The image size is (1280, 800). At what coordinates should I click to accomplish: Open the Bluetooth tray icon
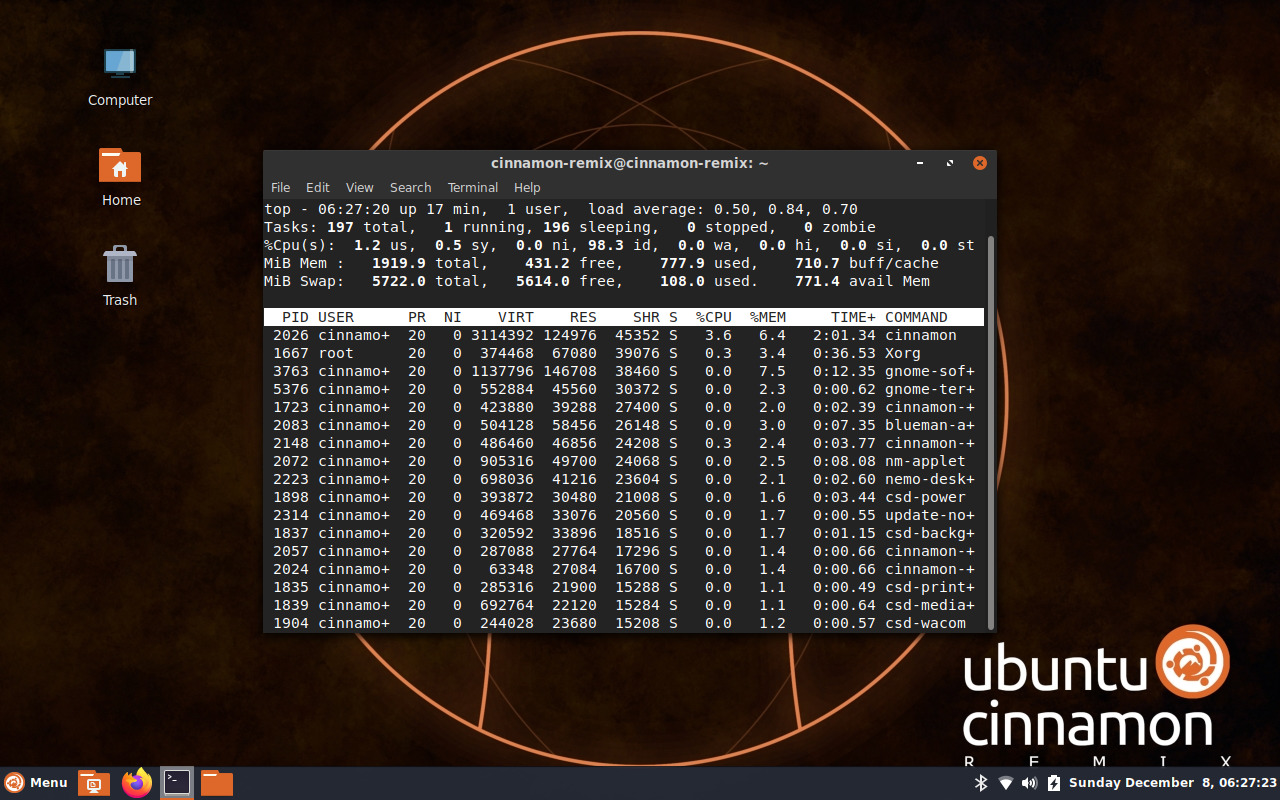[981, 783]
